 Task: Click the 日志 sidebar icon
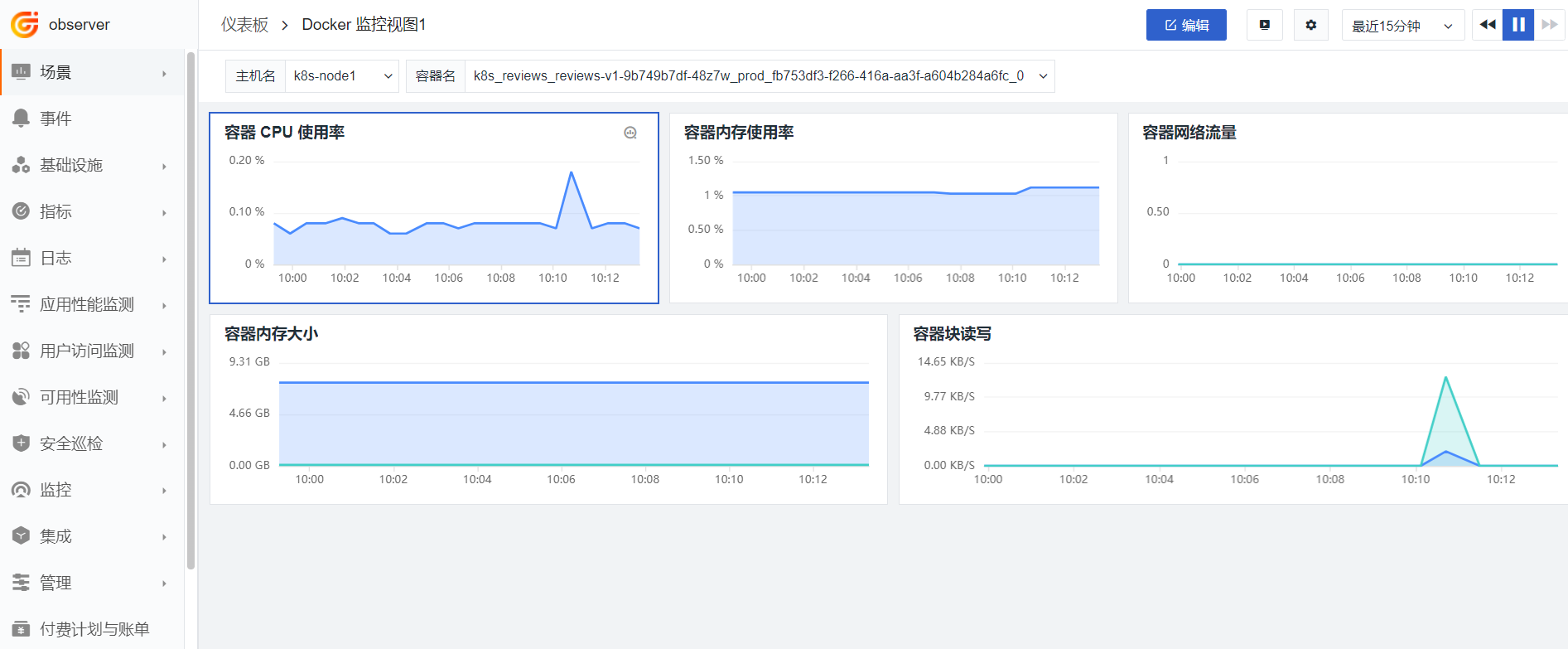(22, 258)
